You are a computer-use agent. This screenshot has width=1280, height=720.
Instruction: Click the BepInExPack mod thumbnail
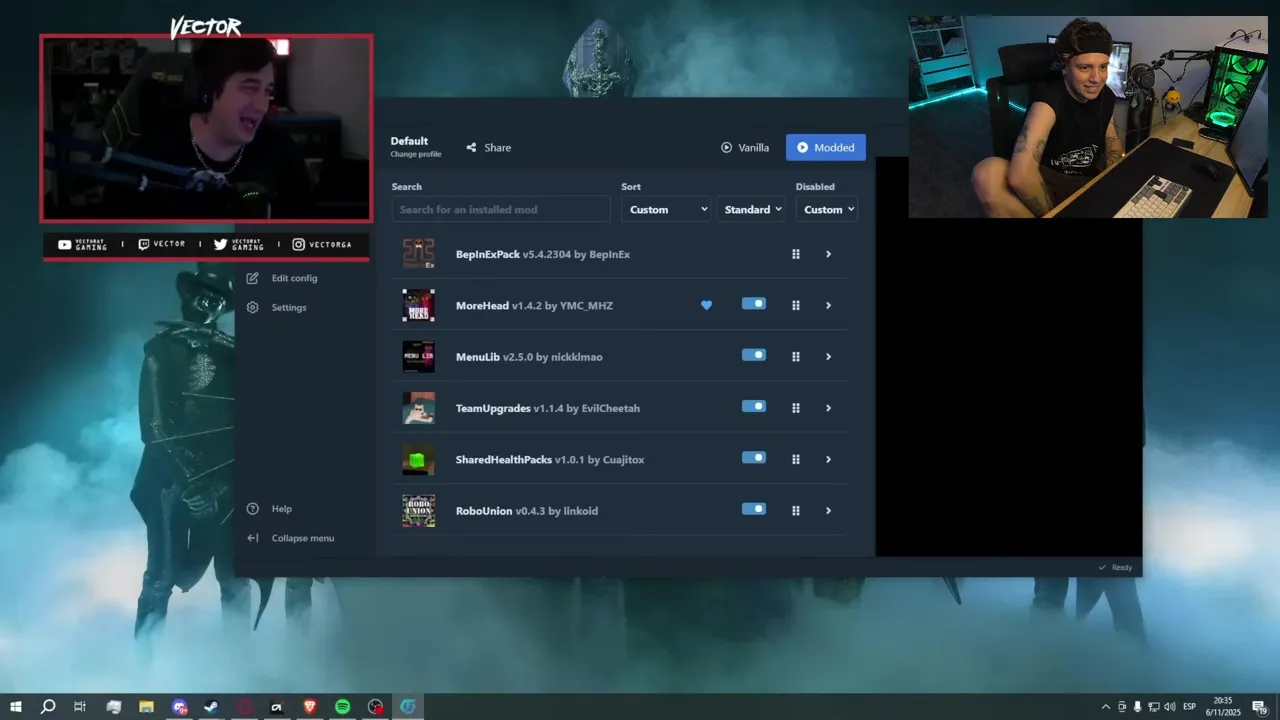(x=418, y=254)
